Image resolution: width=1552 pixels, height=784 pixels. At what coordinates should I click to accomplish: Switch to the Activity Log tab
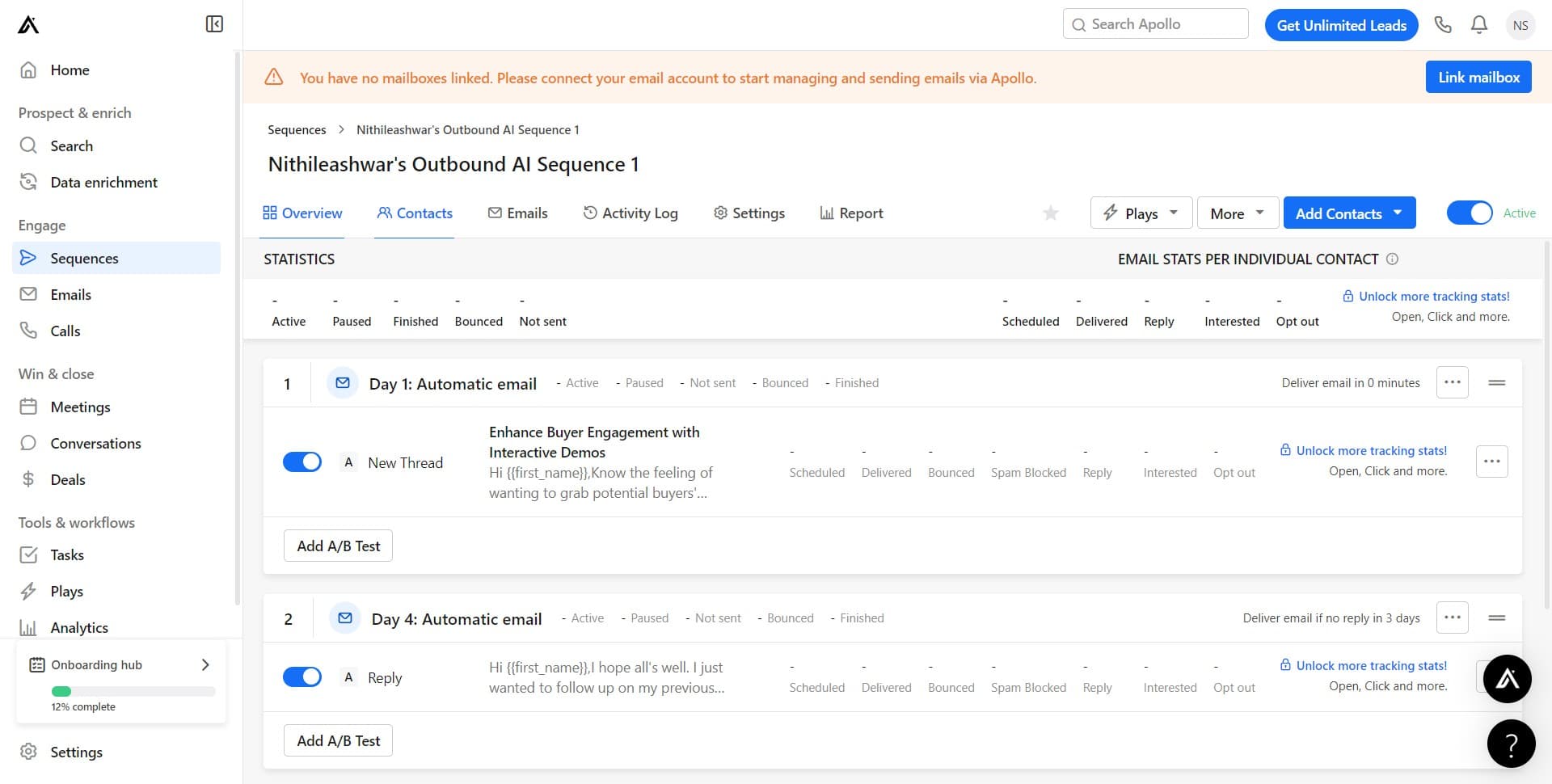(x=630, y=213)
